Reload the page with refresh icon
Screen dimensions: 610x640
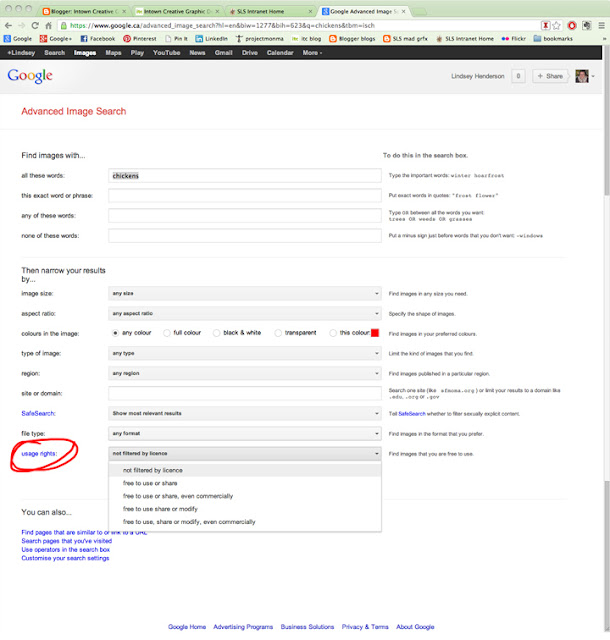click(35, 25)
